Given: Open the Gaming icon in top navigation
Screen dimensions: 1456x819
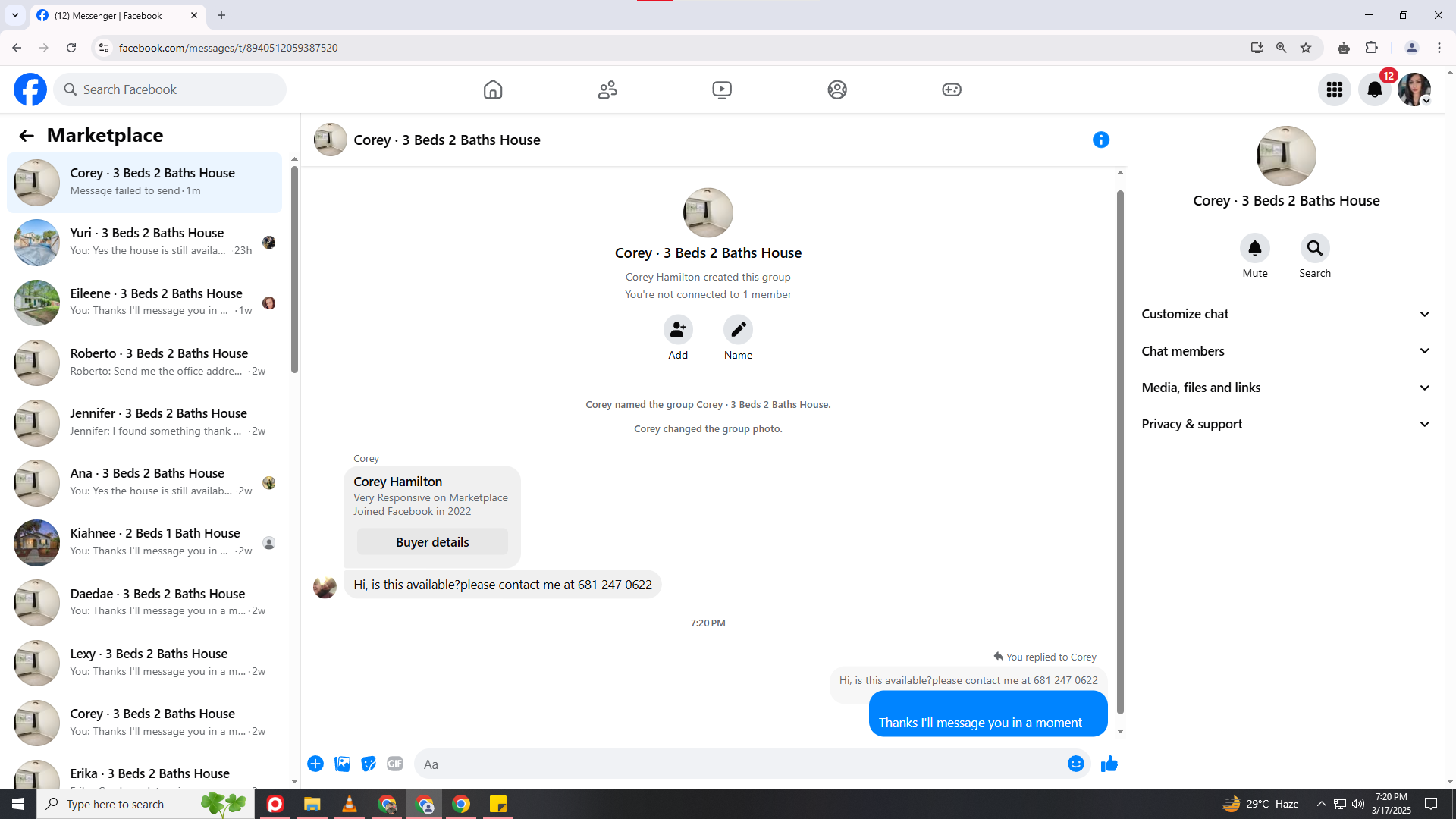Looking at the screenshot, I should (952, 89).
